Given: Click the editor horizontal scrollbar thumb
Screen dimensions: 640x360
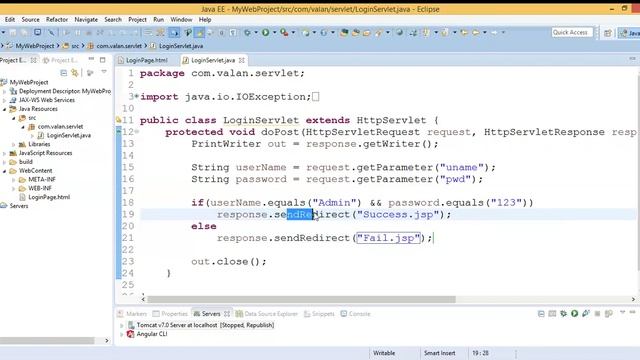Looking at the screenshot, I should 301,299.
